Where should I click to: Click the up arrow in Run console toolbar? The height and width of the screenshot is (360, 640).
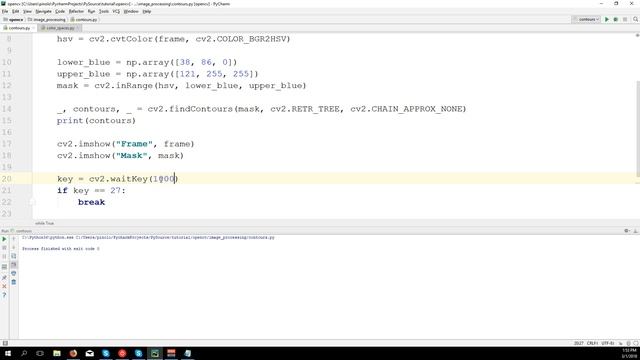pos(13,239)
